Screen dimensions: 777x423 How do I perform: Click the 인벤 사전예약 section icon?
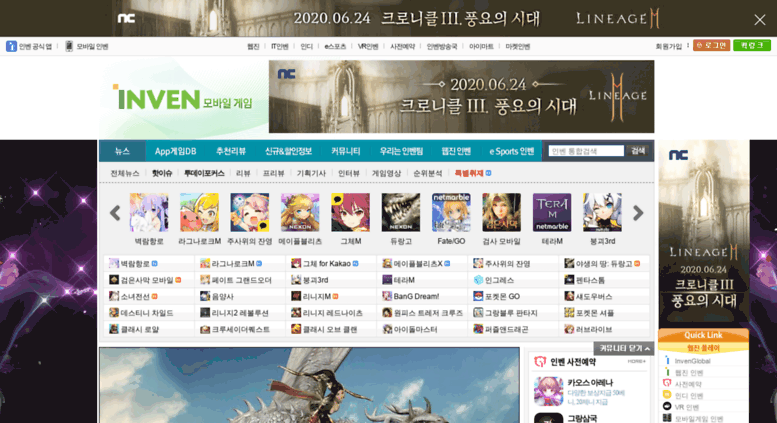[x=540, y=362]
